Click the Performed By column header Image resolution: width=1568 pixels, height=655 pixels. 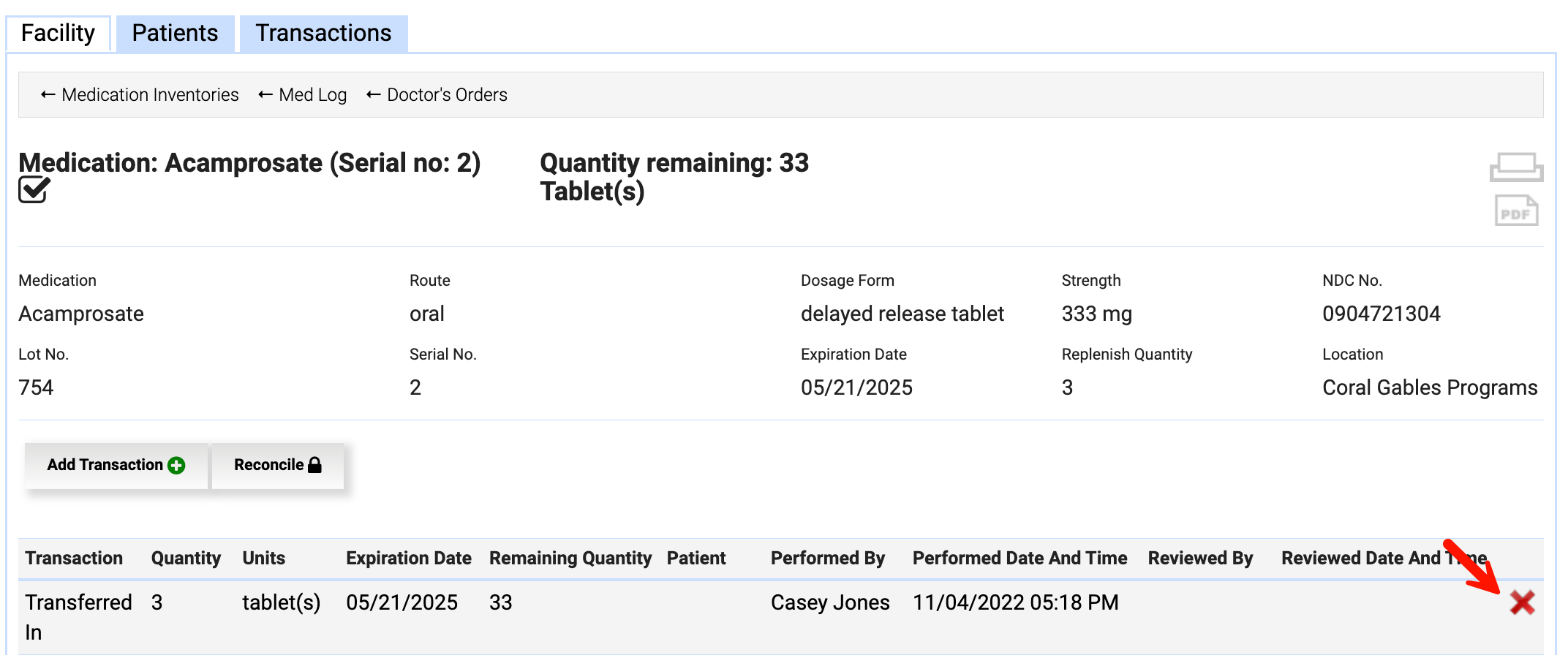point(827,559)
